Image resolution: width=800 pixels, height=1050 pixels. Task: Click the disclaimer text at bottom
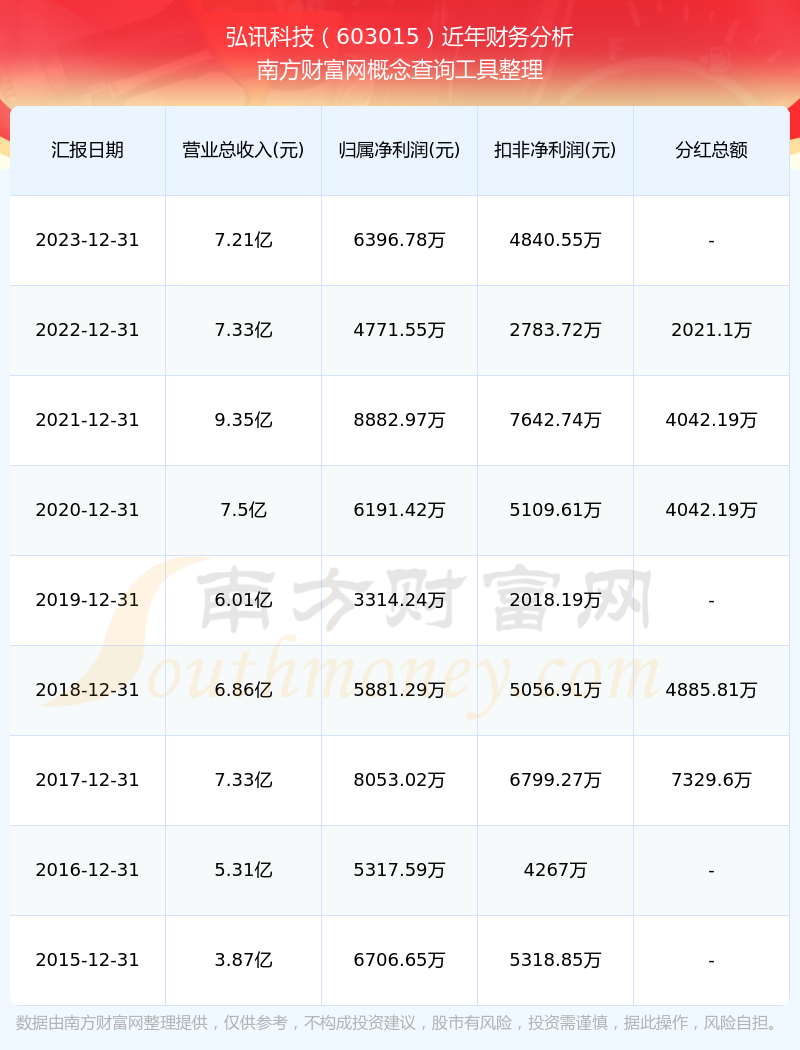[399, 1023]
